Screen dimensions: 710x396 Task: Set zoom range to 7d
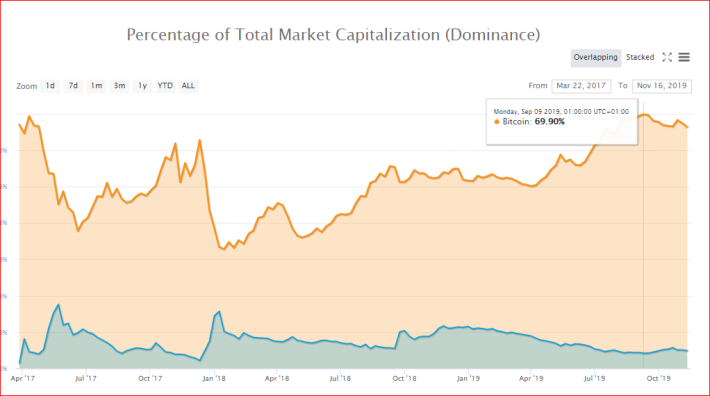73,86
